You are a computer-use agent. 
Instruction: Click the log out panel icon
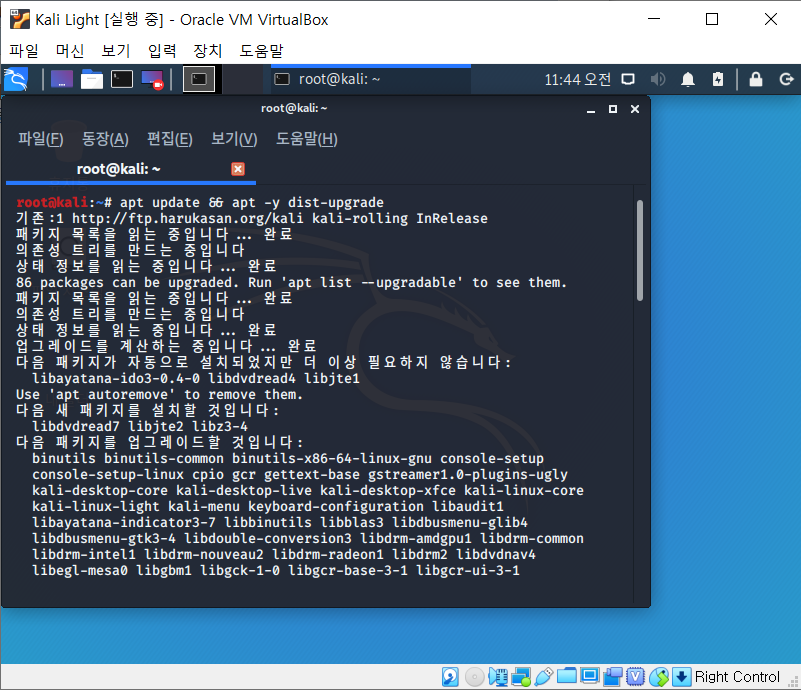pos(786,79)
